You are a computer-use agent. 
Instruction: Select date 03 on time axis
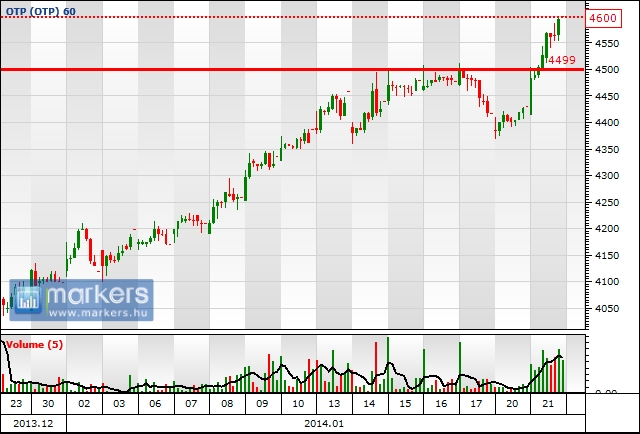pos(119,404)
